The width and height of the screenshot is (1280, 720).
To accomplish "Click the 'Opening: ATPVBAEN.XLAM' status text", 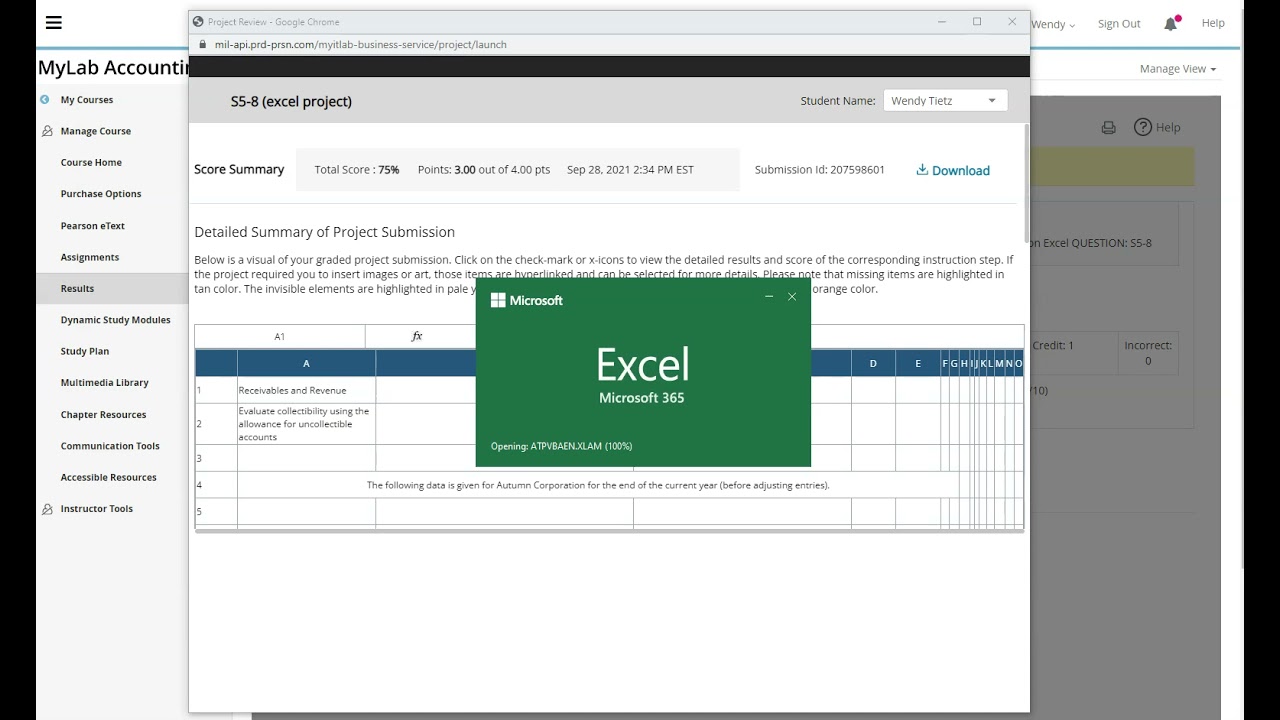I will tap(562, 446).
